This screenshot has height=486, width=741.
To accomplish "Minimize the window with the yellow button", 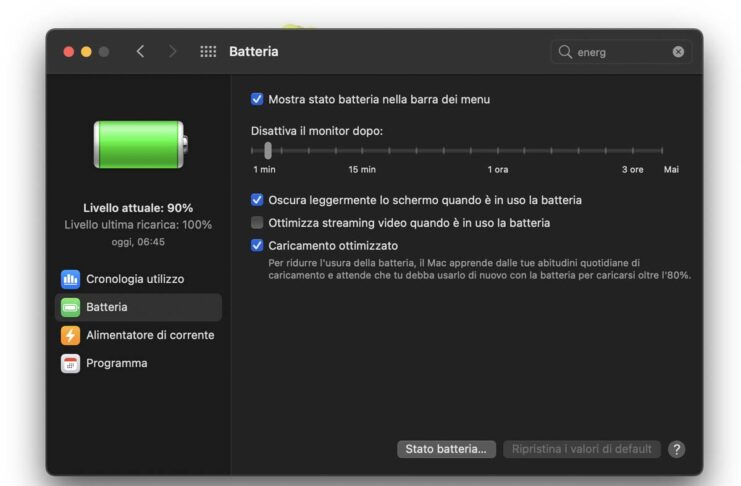I will [x=86, y=52].
